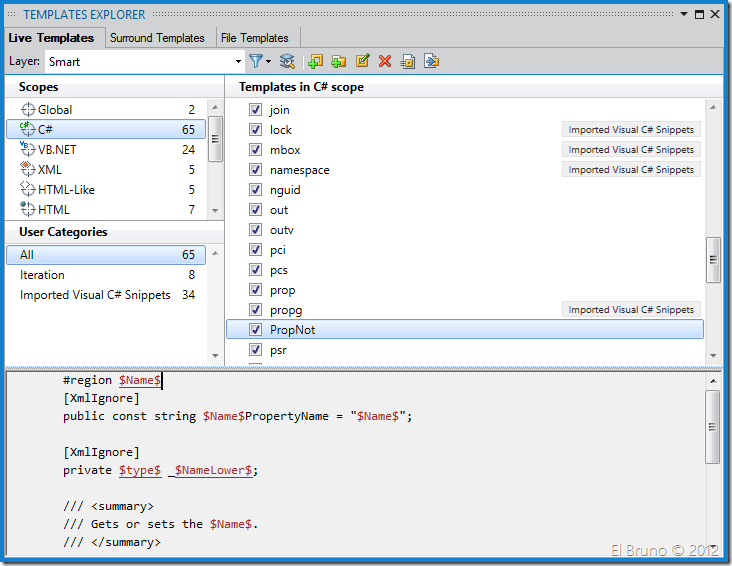
Task: Click the $type$ variable in code editor
Action: point(140,470)
